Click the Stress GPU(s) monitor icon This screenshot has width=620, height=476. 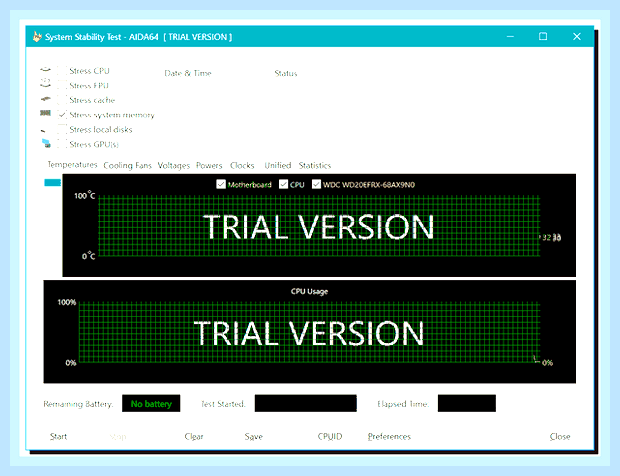pos(46,143)
